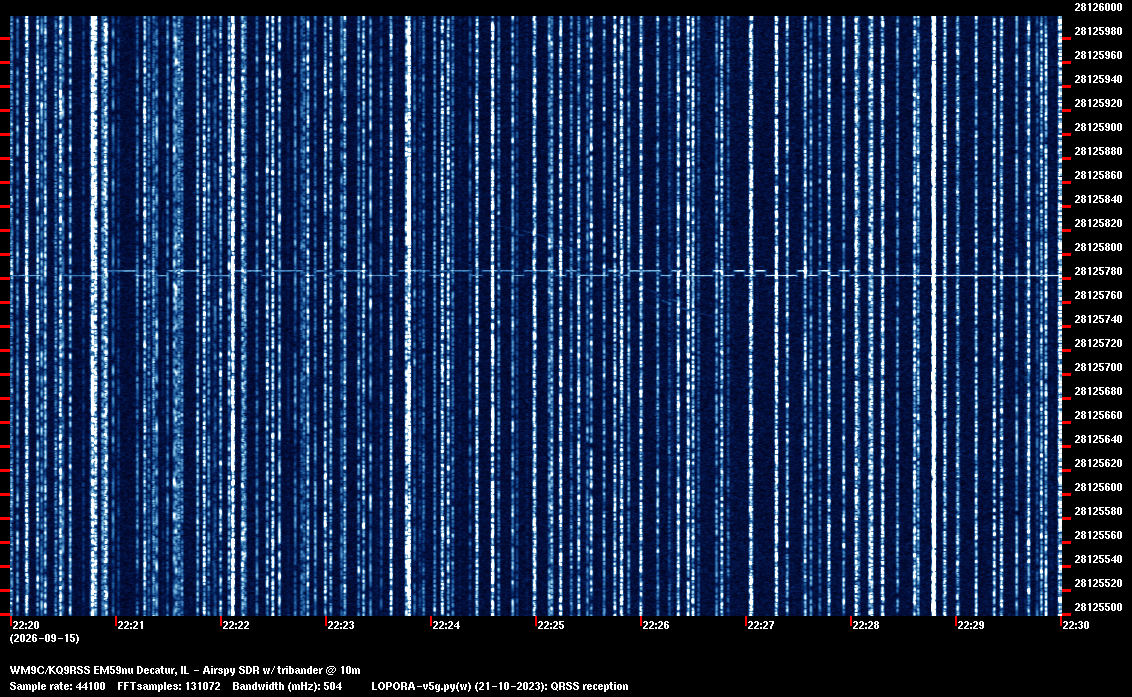Screen dimensions: 1132x697
Task: Select the 28125600 frequency label
Action: (x=1098, y=488)
